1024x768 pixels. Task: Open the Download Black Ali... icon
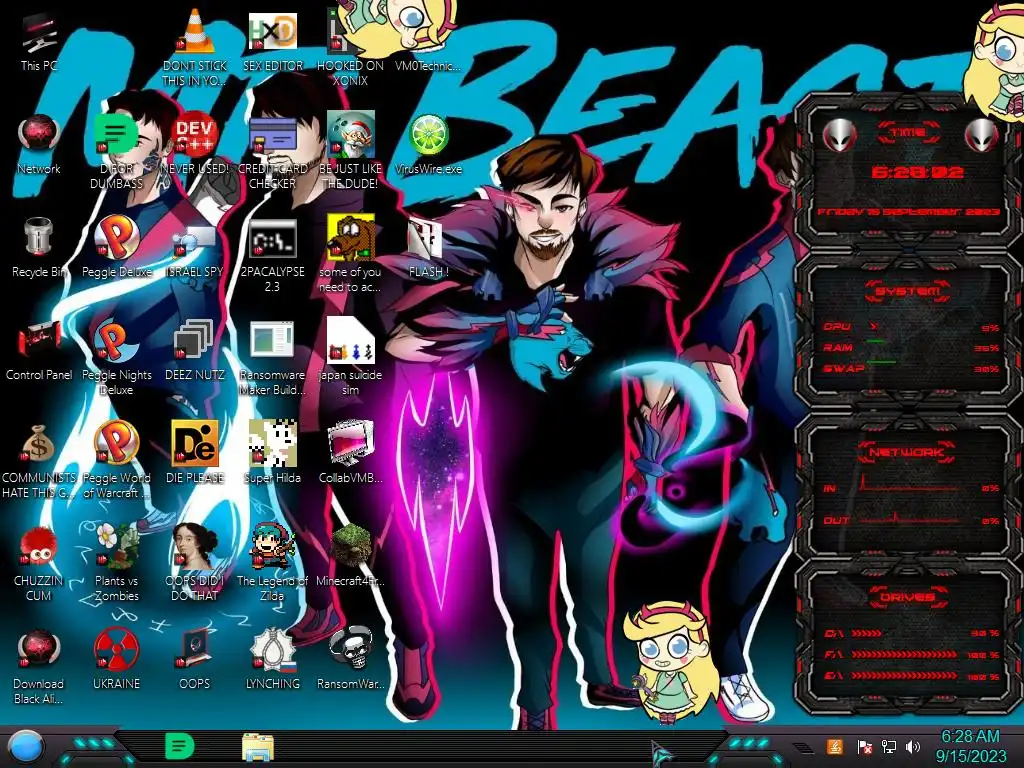coord(39,649)
